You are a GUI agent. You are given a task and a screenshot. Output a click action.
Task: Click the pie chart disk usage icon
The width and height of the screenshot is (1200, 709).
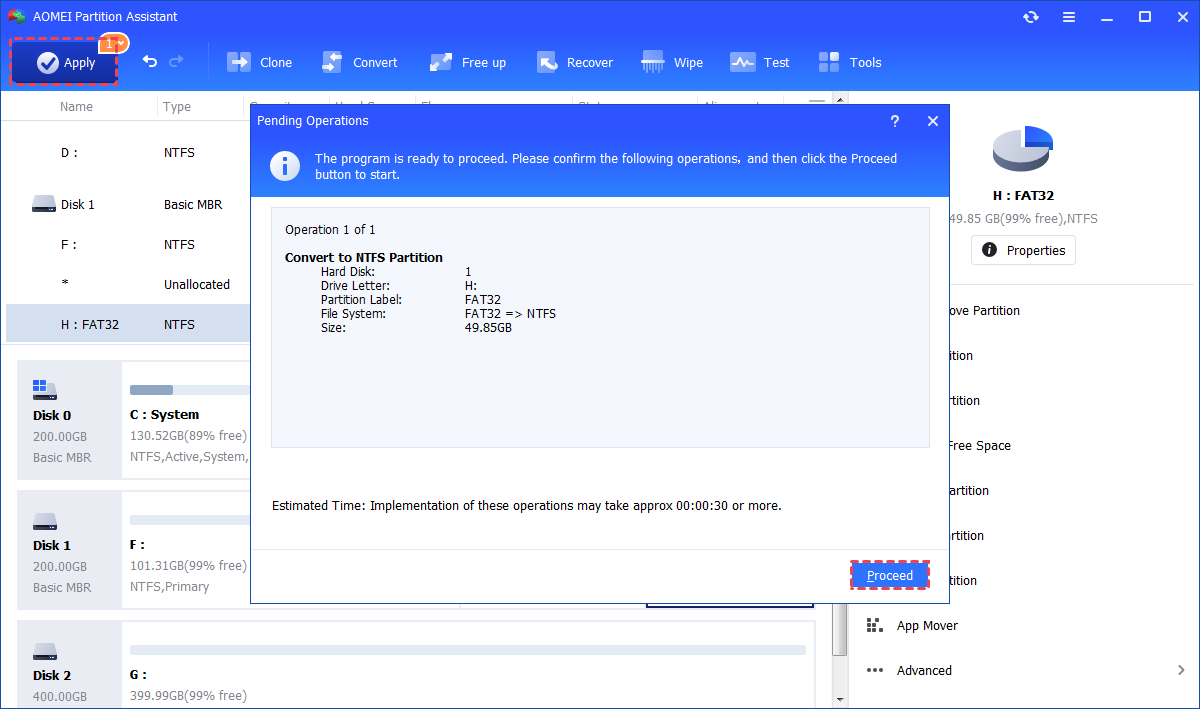pyautogui.click(x=1023, y=148)
